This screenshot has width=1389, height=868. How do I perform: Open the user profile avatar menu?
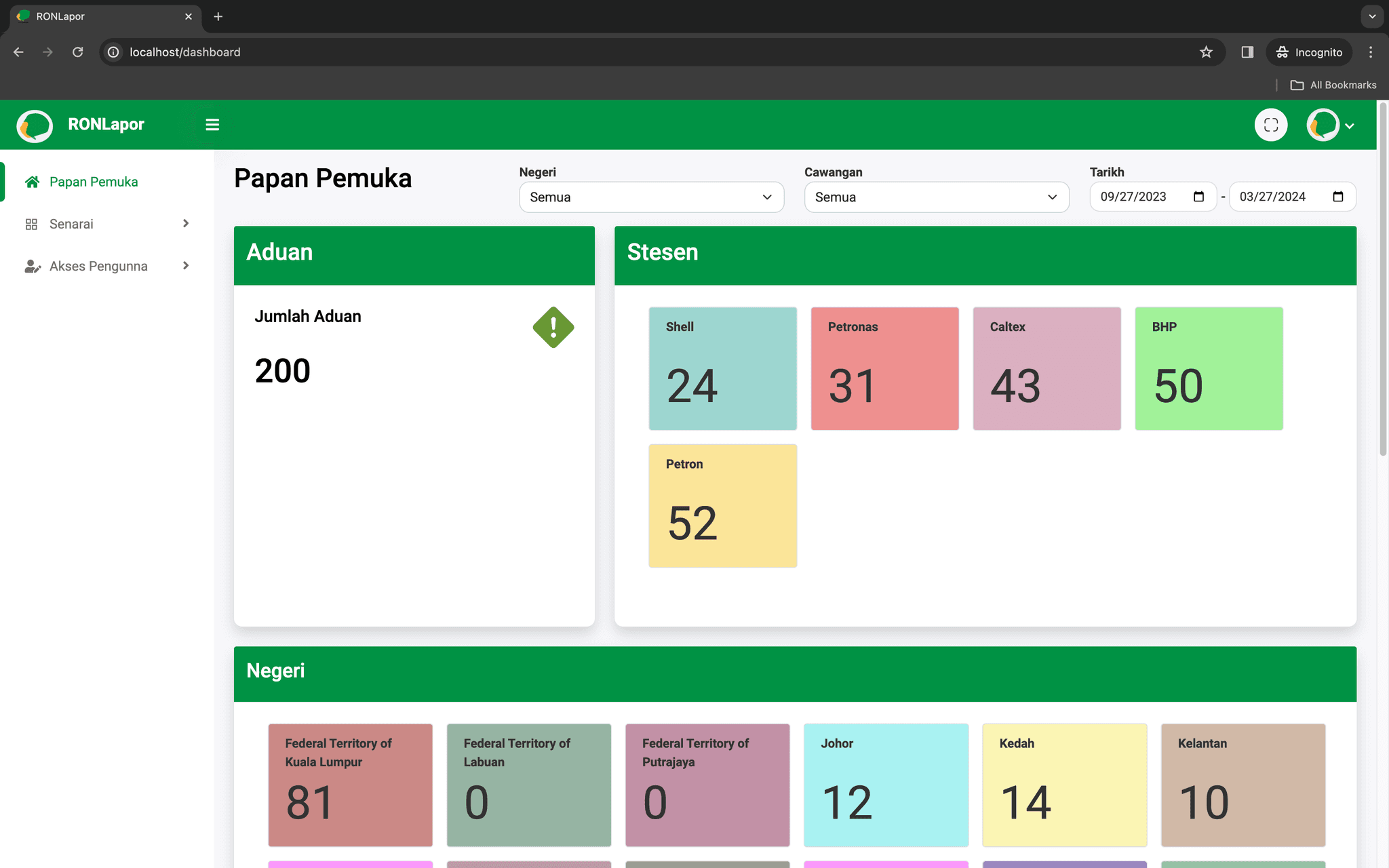click(x=1323, y=125)
